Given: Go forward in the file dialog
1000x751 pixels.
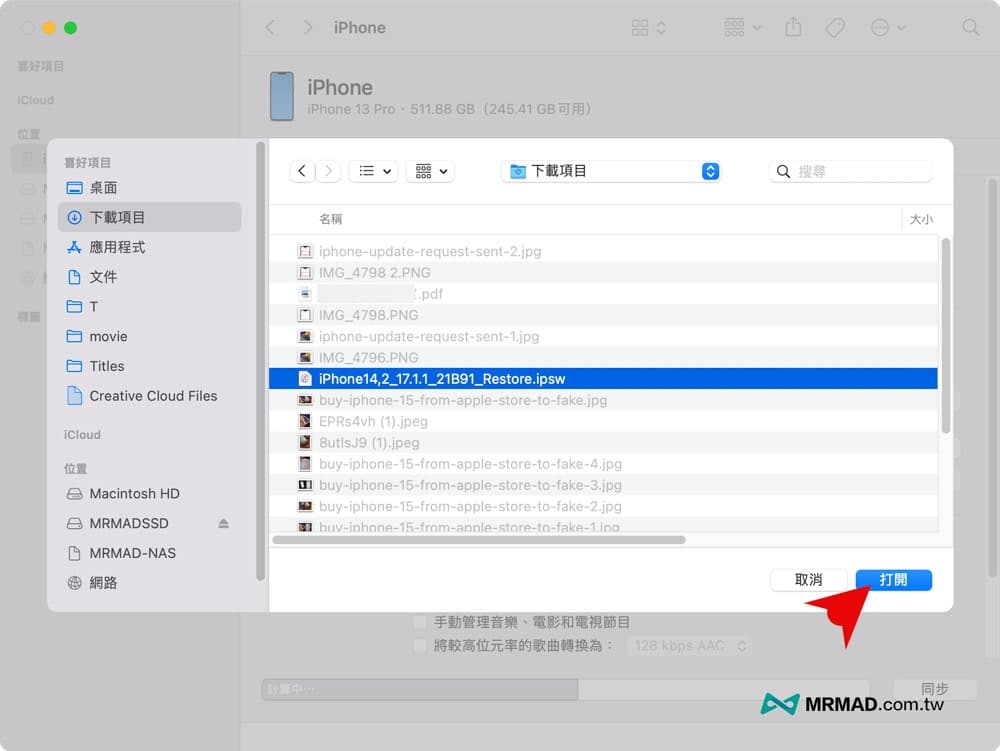Looking at the screenshot, I should [328, 171].
